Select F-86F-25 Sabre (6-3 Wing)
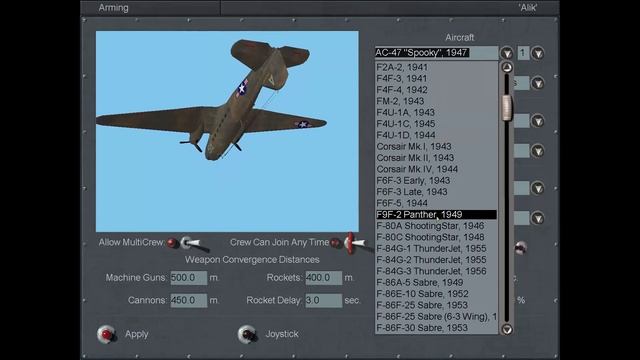The height and width of the screenshot is (360, 640). pos(436,317)
